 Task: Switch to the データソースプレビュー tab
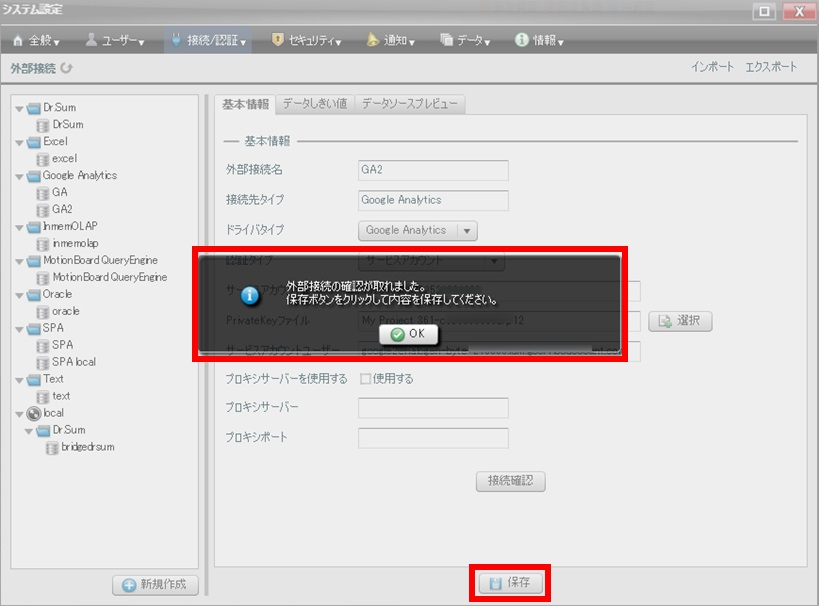(410, 104)
